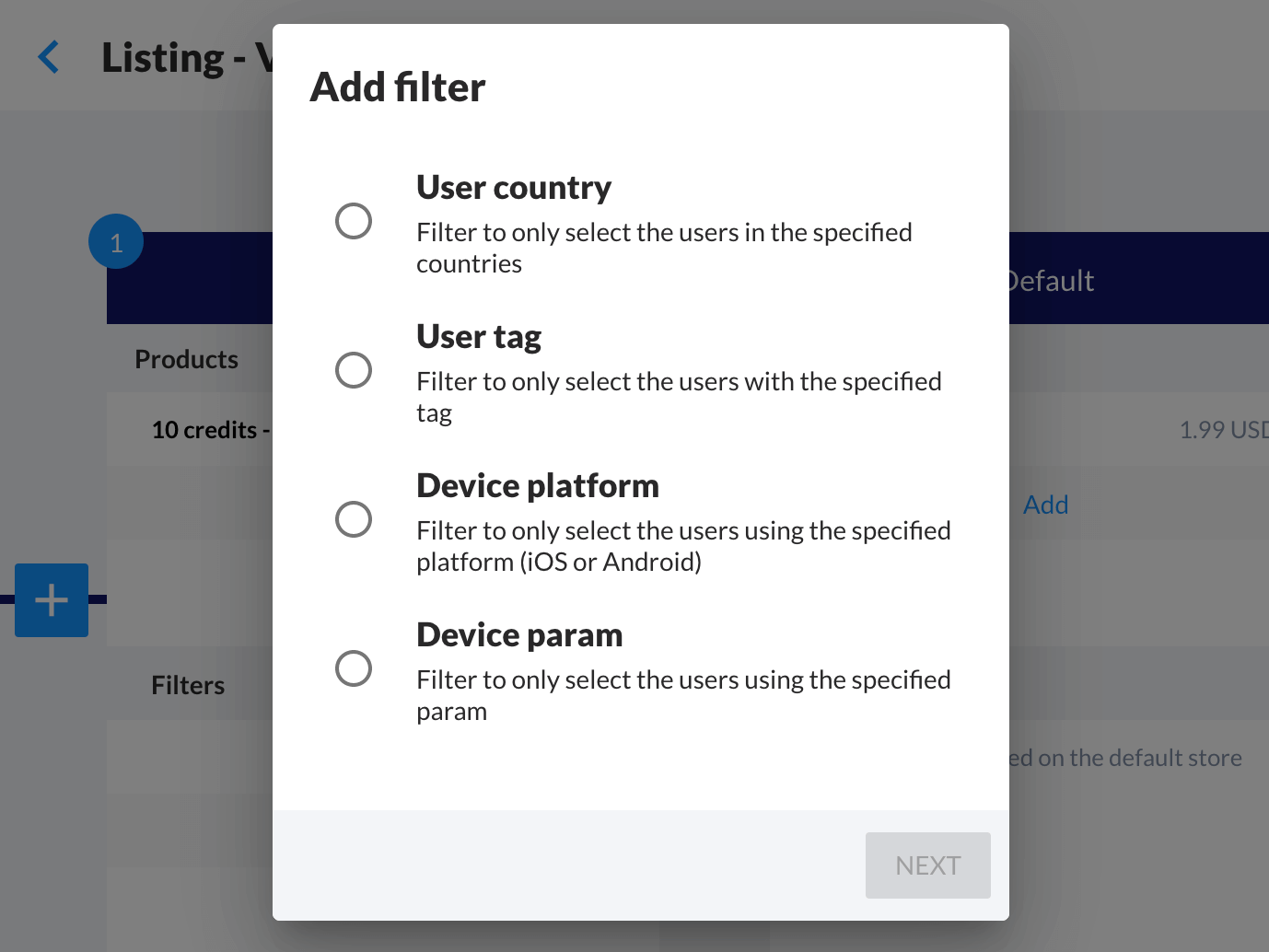This screenshot has height=952, width=1269.
Task: Click the blue plus button
Action: click(x=52, y=600)
